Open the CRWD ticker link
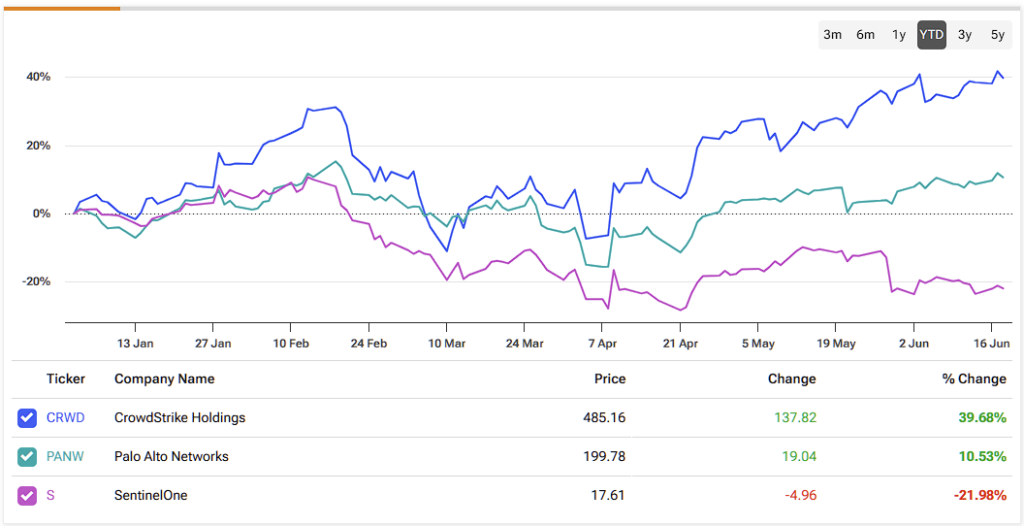 pos(65,418)
